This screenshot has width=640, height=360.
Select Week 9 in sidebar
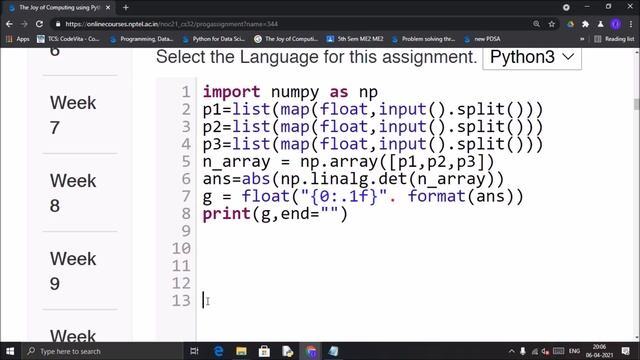coord(73,271)
